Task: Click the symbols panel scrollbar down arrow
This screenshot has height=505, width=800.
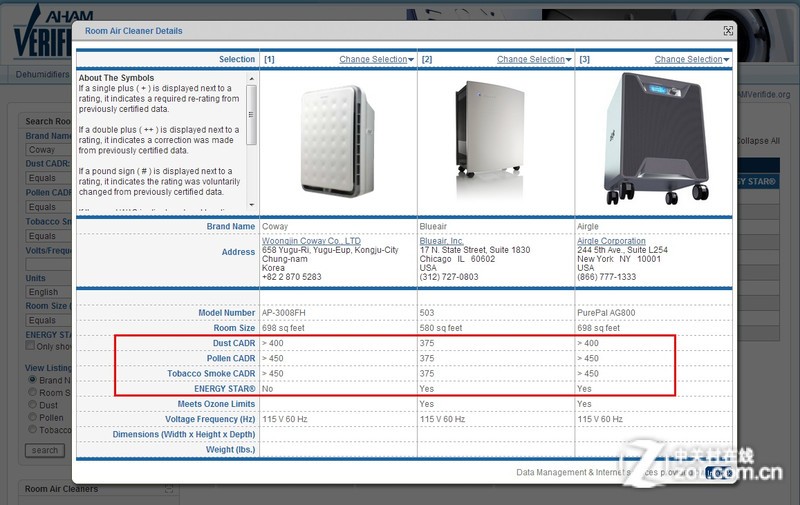Action: pyautogui.click(x=252, y=205)
